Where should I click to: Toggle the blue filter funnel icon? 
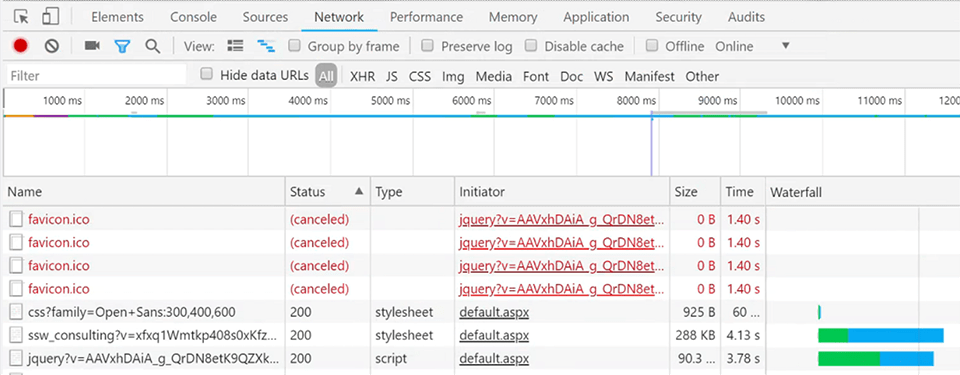[122, 47]
